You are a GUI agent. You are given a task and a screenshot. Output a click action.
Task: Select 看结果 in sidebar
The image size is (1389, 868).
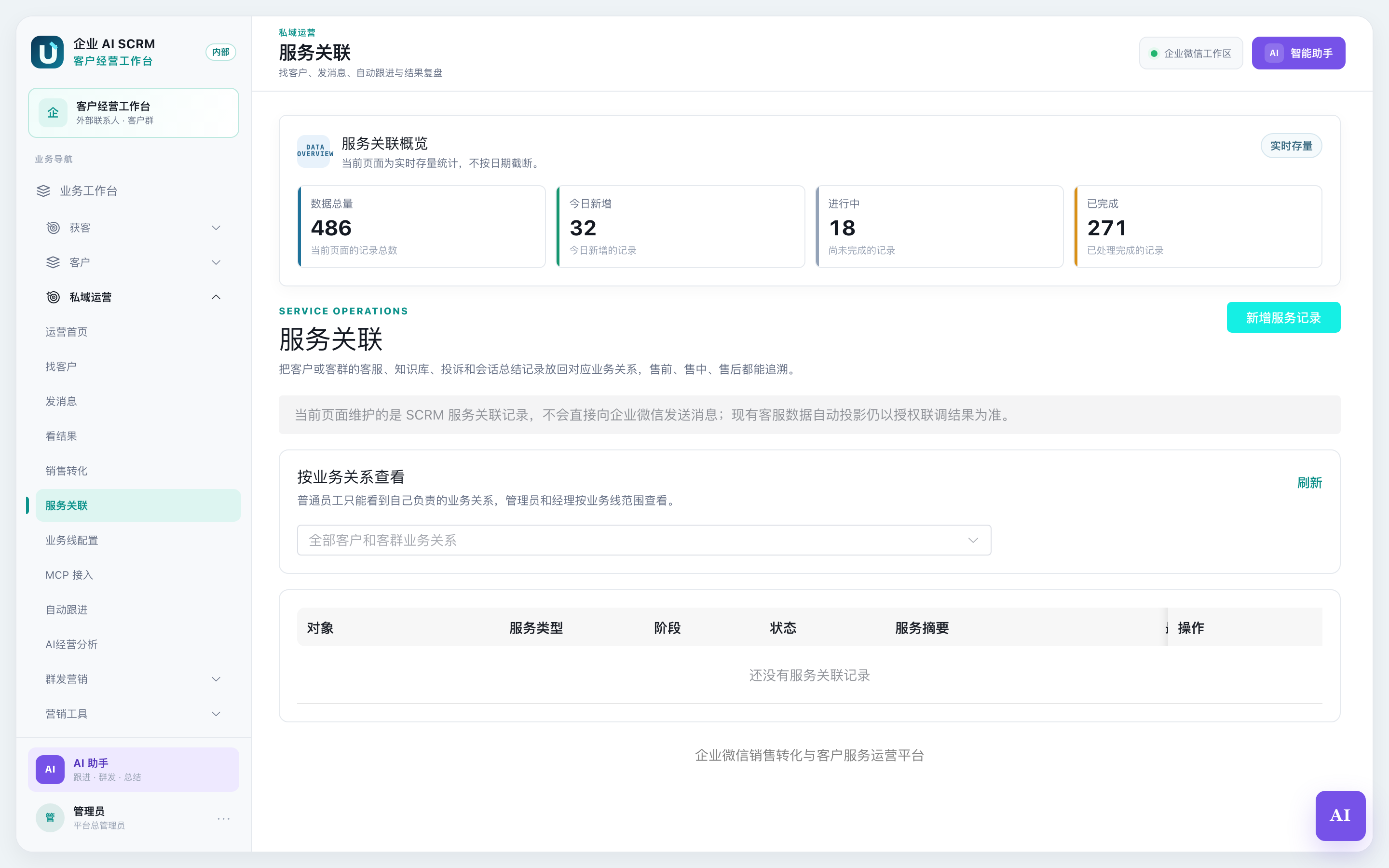click(x=138, y=436)
